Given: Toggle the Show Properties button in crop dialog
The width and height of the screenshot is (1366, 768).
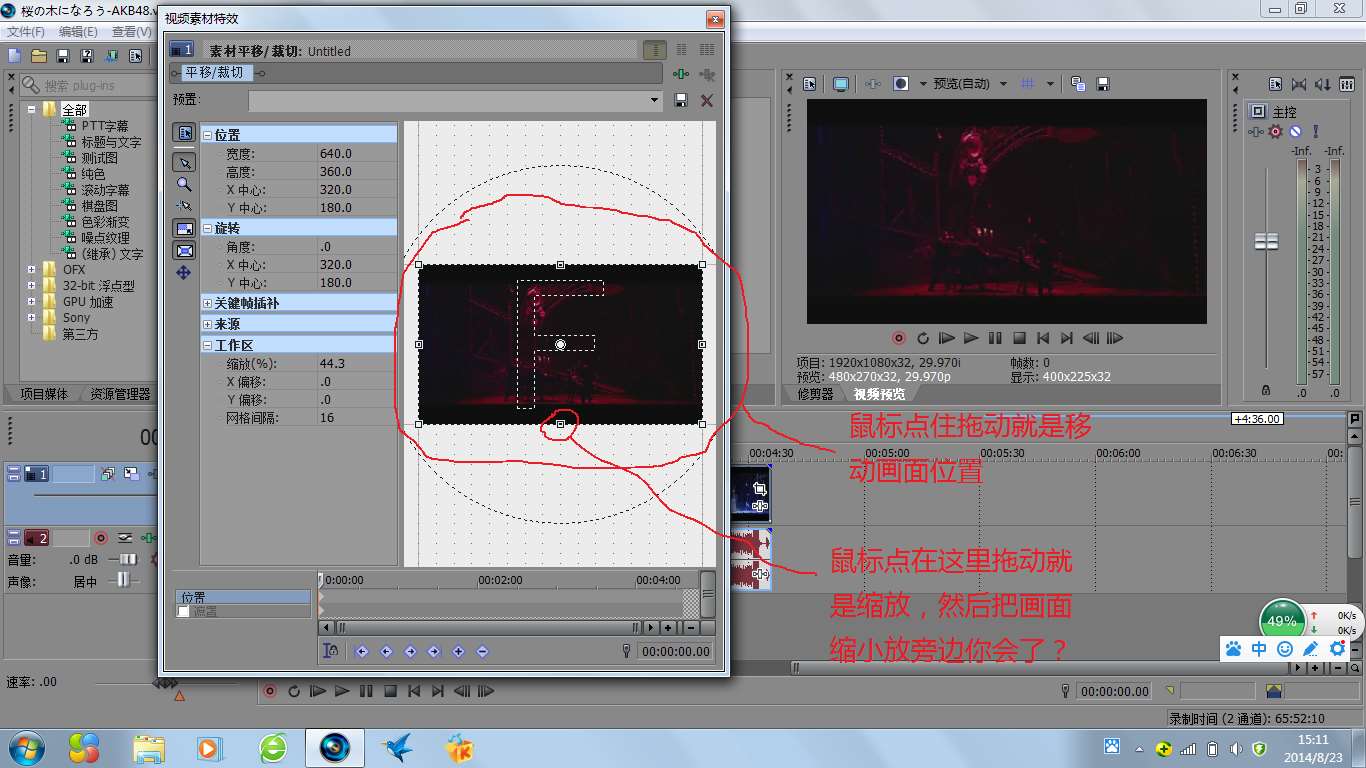Looking at the screenshot, I should pos(184,133).
